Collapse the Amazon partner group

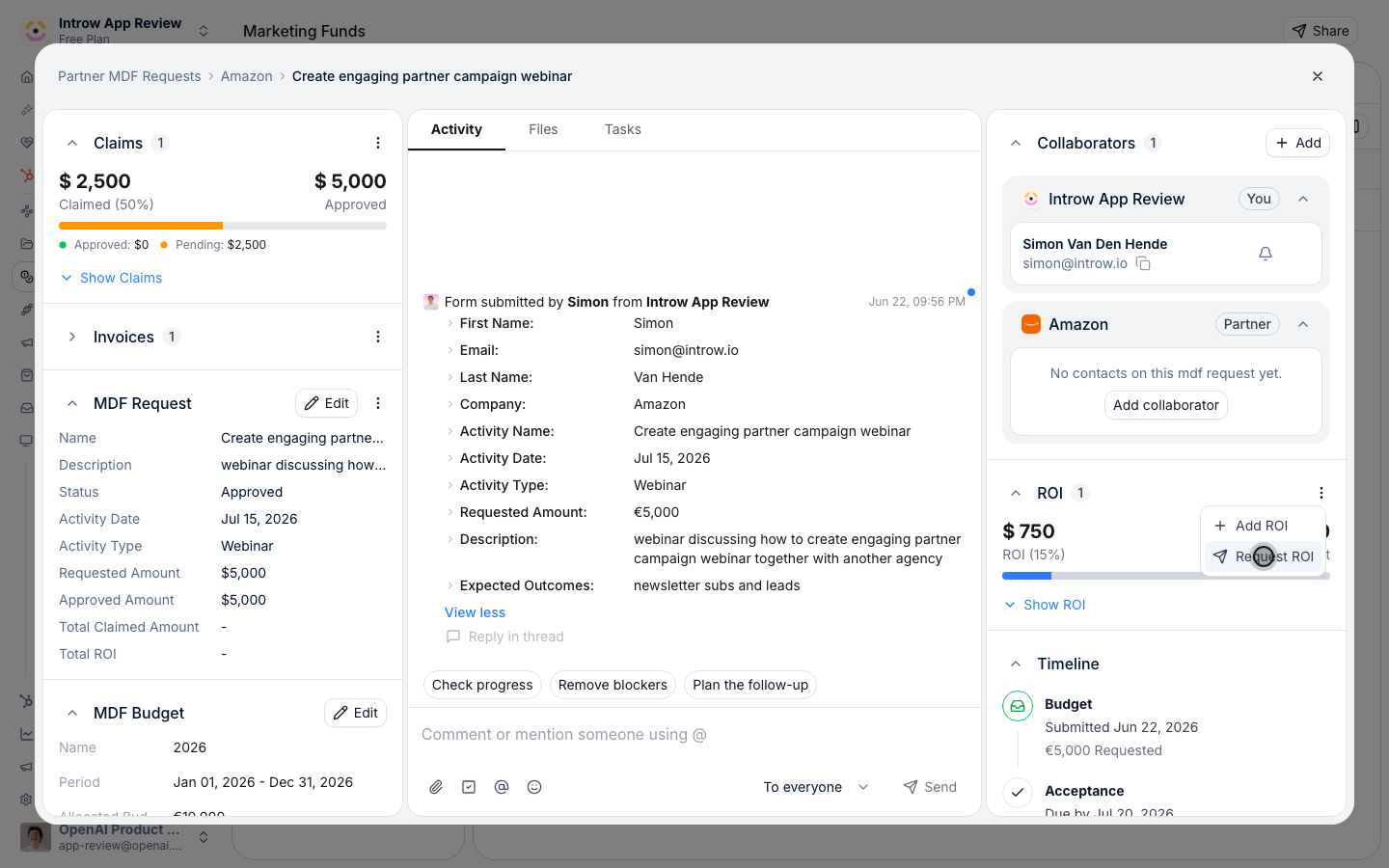tap(1303, 324)
